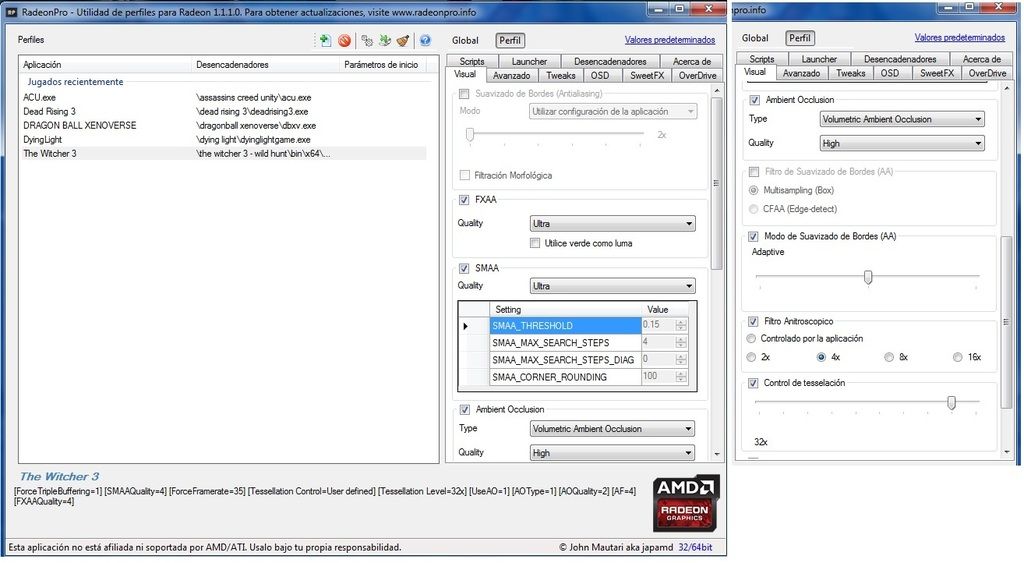This screenshot has width=1024, height=563.
Task: Switch to Avanzado tab in main window
Action: (511, 76)
